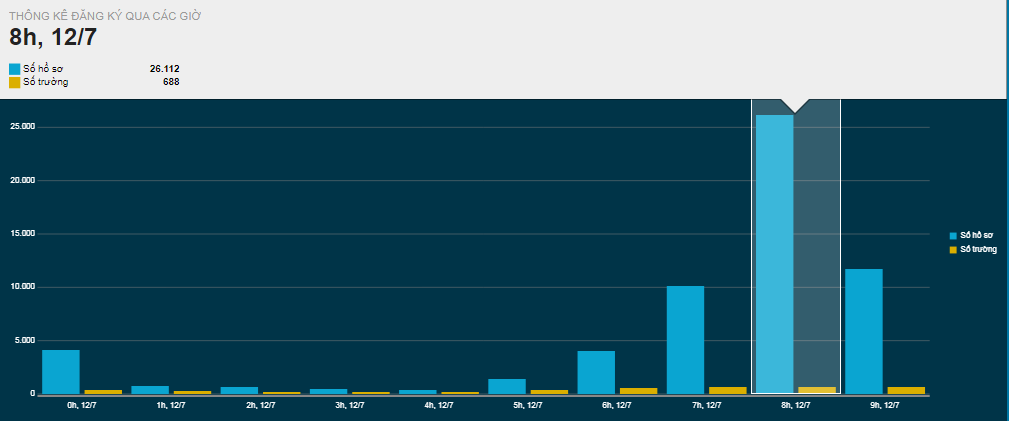Viewport: 1009px width, 421px height.
Task: Click the chart title Thống kê đăng ký qua các giờ
Action: (x=109, y=17)
